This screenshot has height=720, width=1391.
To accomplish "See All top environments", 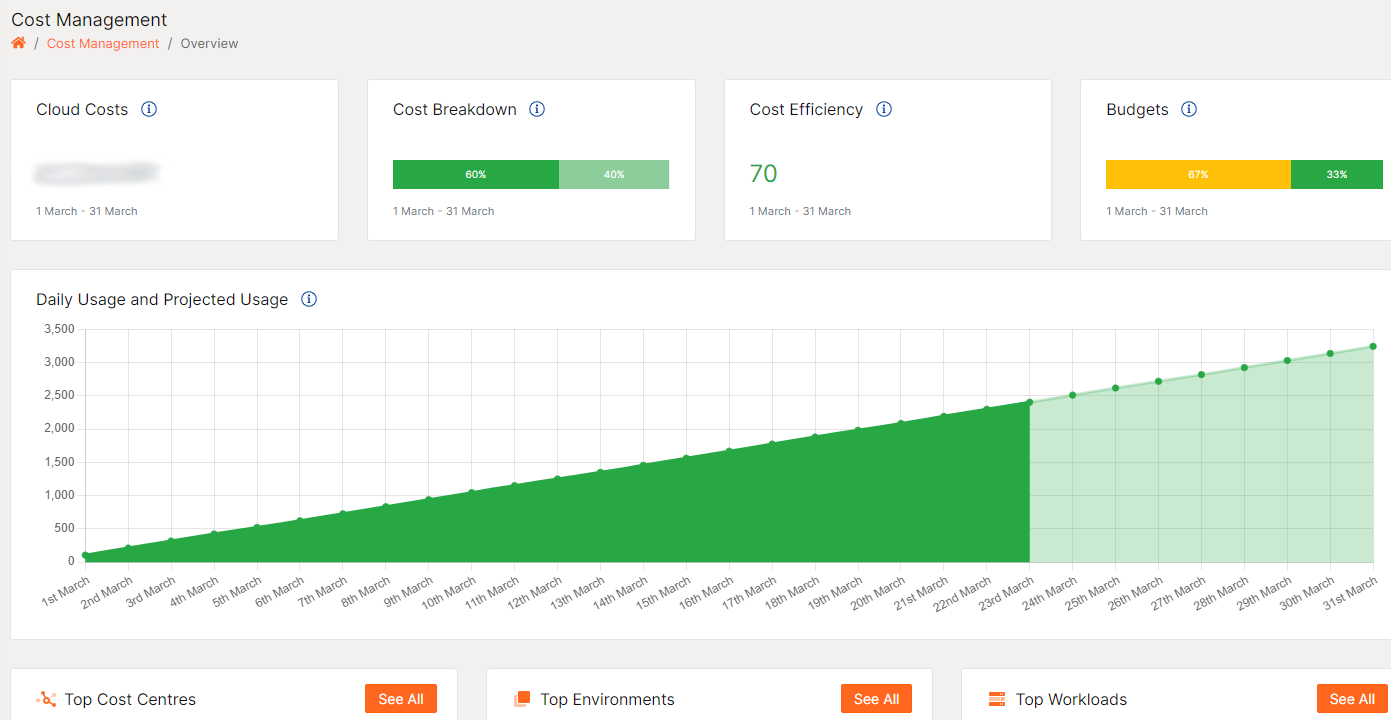I will pyautogui.click(x=876, y=699).
